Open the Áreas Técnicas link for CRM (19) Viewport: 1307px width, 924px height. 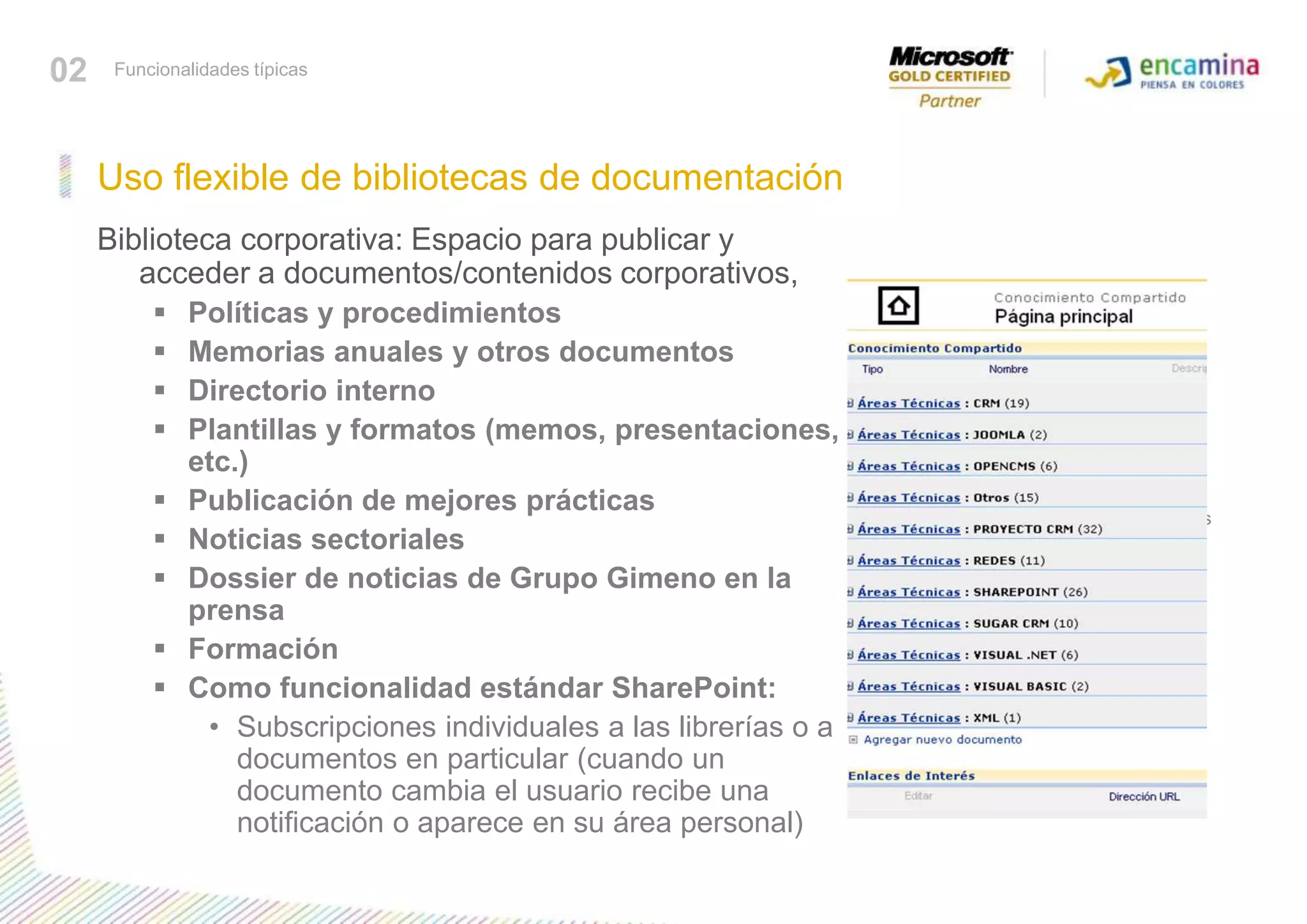(909, 403)
